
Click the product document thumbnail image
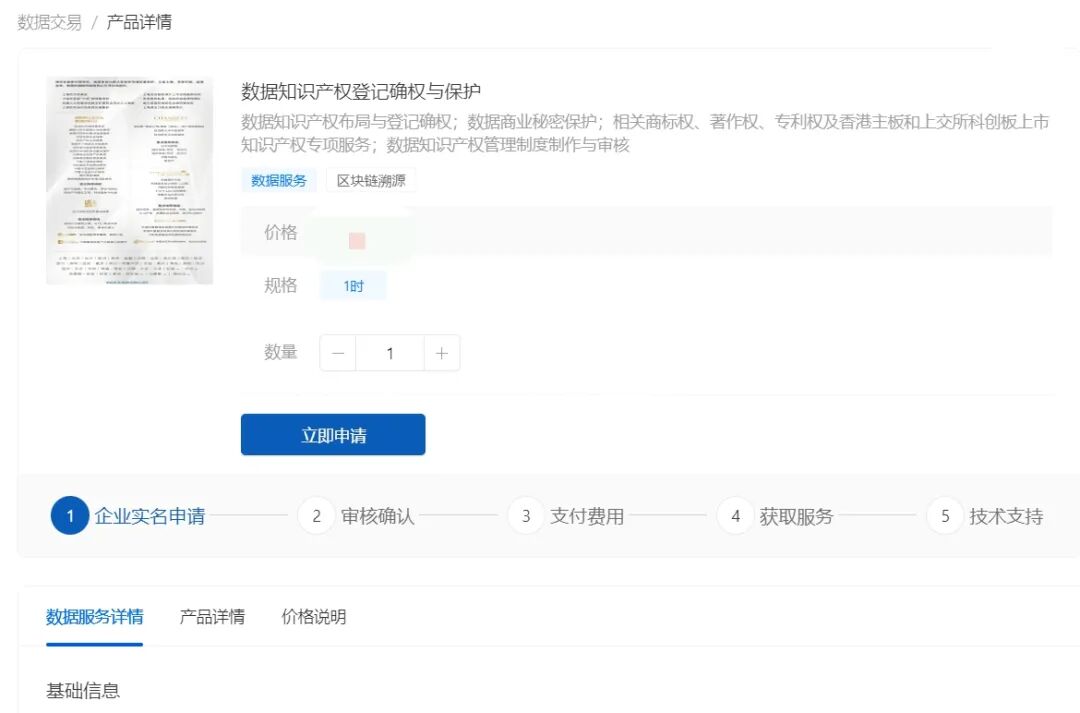click(x=128, y=177)
